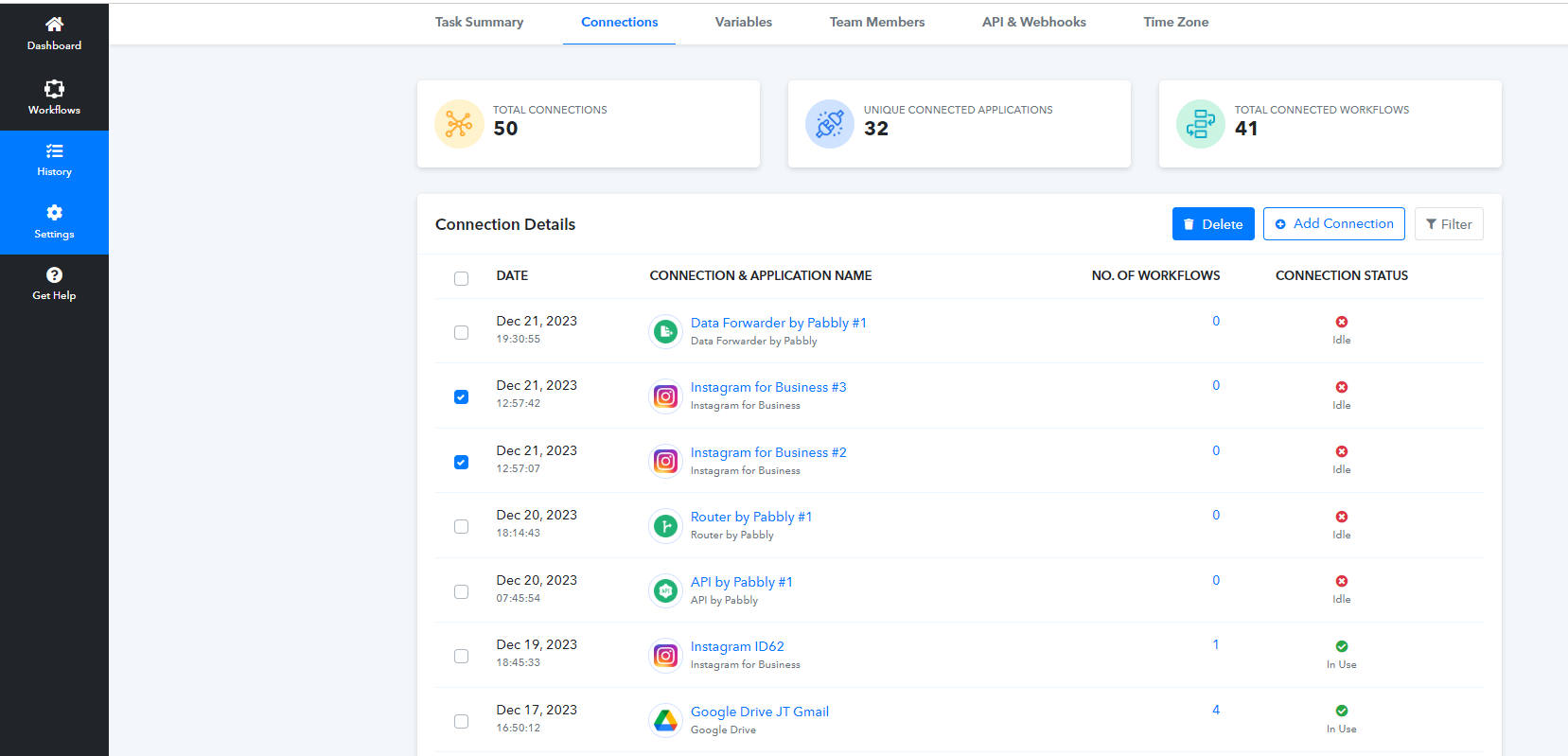Open the API by Pabbly #1 link
This screenshot has height=756, width=1568.
click(x=742, y=582)
